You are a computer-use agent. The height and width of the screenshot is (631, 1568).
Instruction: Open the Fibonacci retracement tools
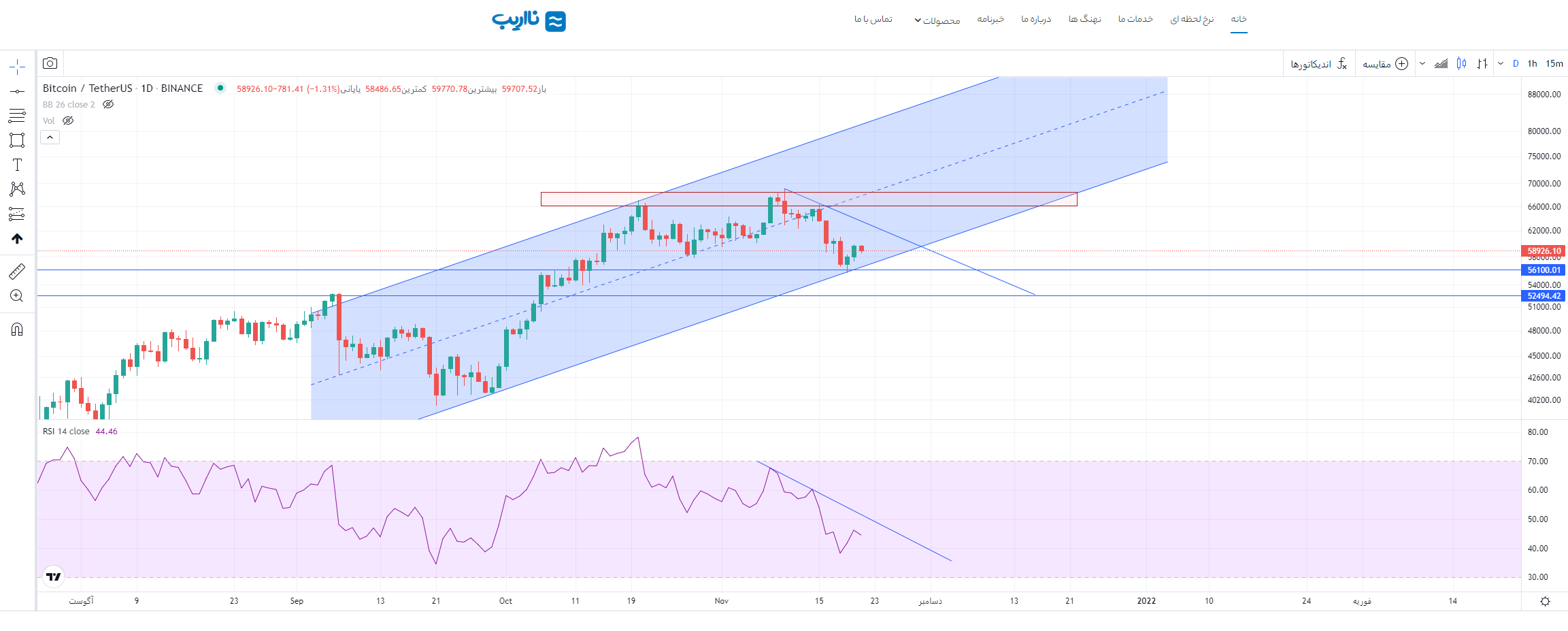tap(17, 116)
